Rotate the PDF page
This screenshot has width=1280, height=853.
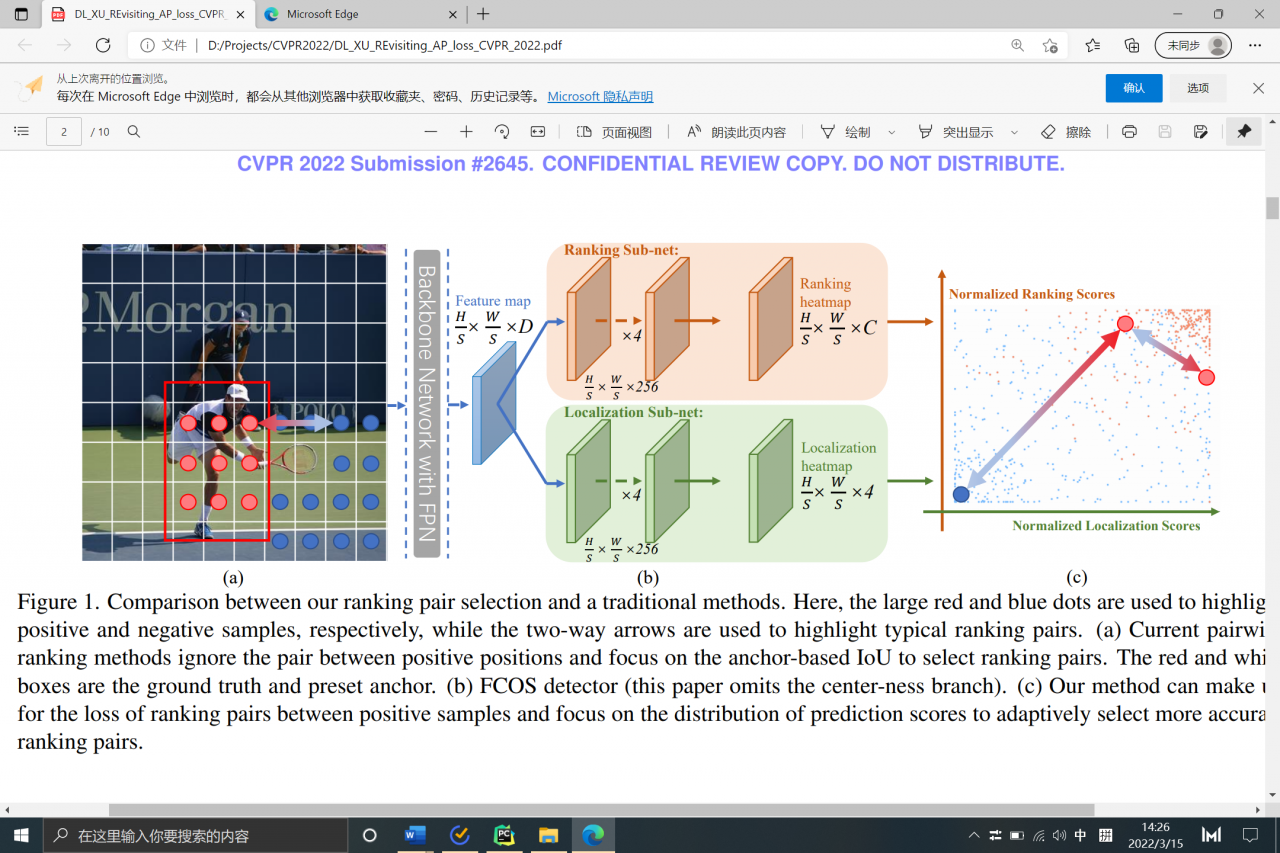[502, 132]
